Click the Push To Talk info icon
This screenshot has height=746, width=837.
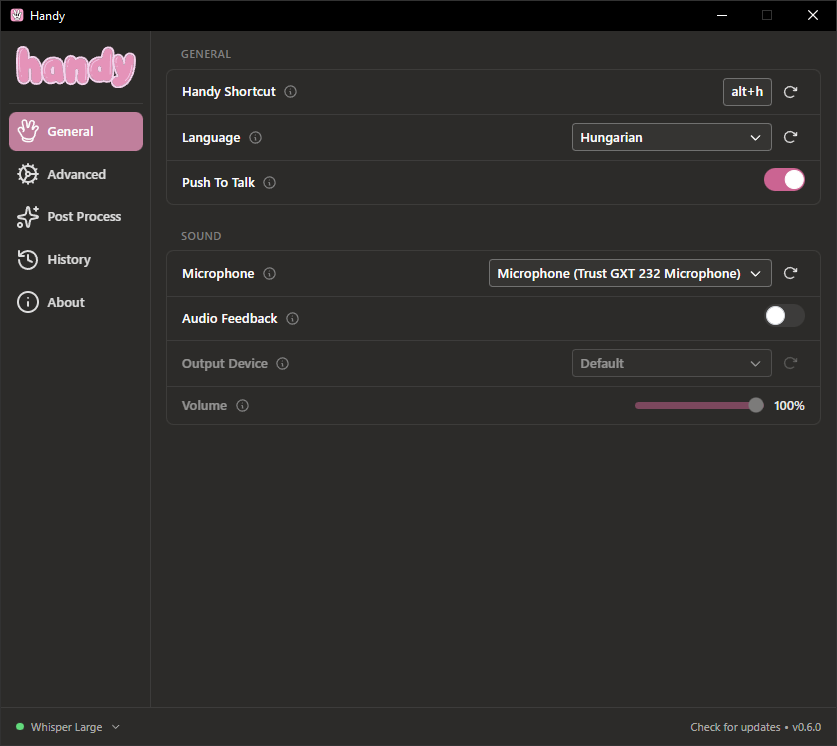(268, 183)
